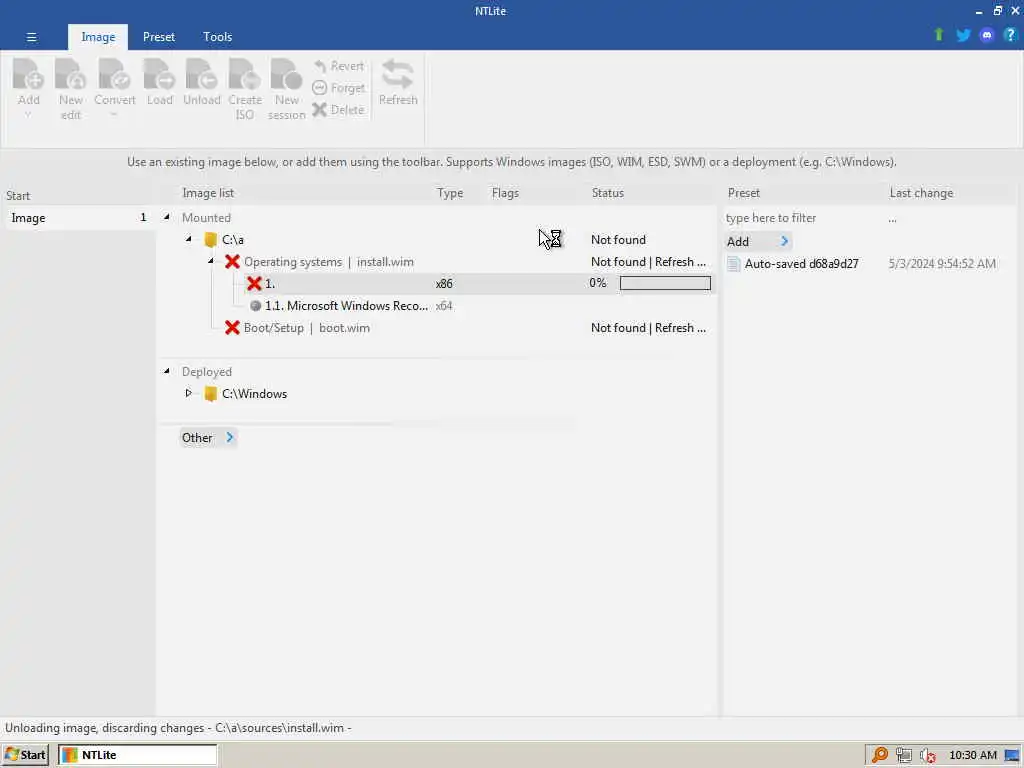1024x768 pixels.
Task: Open the preset Add chevron menu
Action: [x=784, y=242]
